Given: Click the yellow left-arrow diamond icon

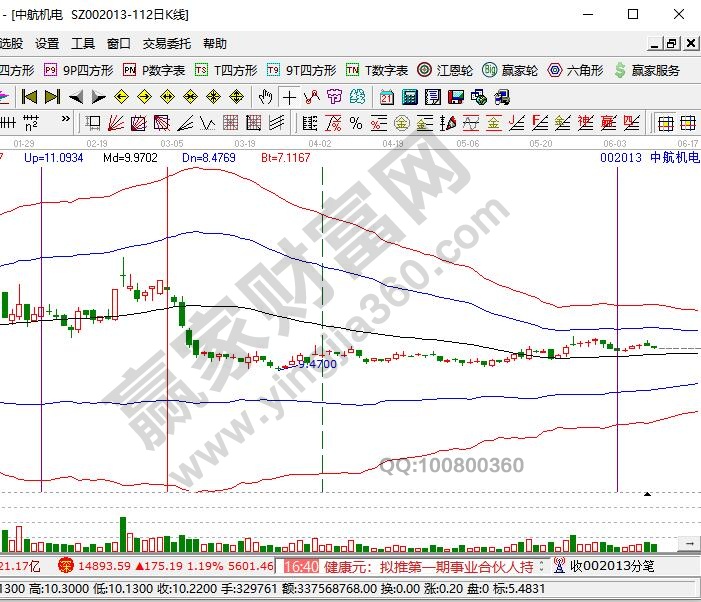Looking at the screenshot, I should pyautogui.click(x=121, y=97).
